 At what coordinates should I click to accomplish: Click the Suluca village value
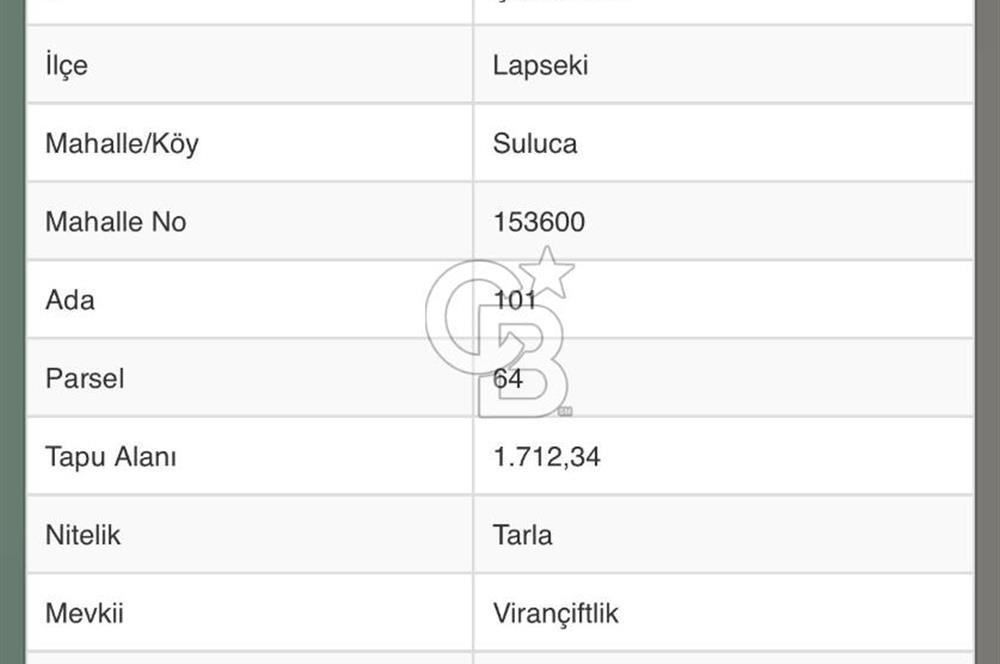[x=535, y=143]
